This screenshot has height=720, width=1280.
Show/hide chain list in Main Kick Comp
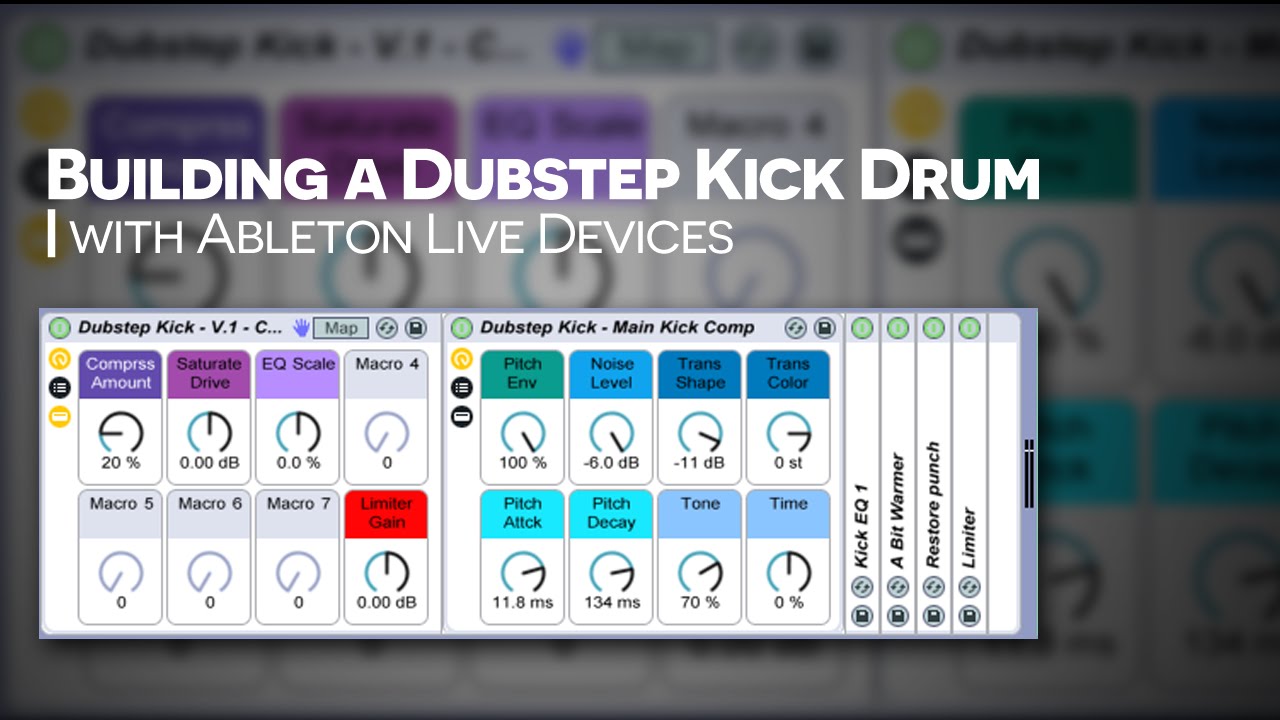tap(461, 388)
